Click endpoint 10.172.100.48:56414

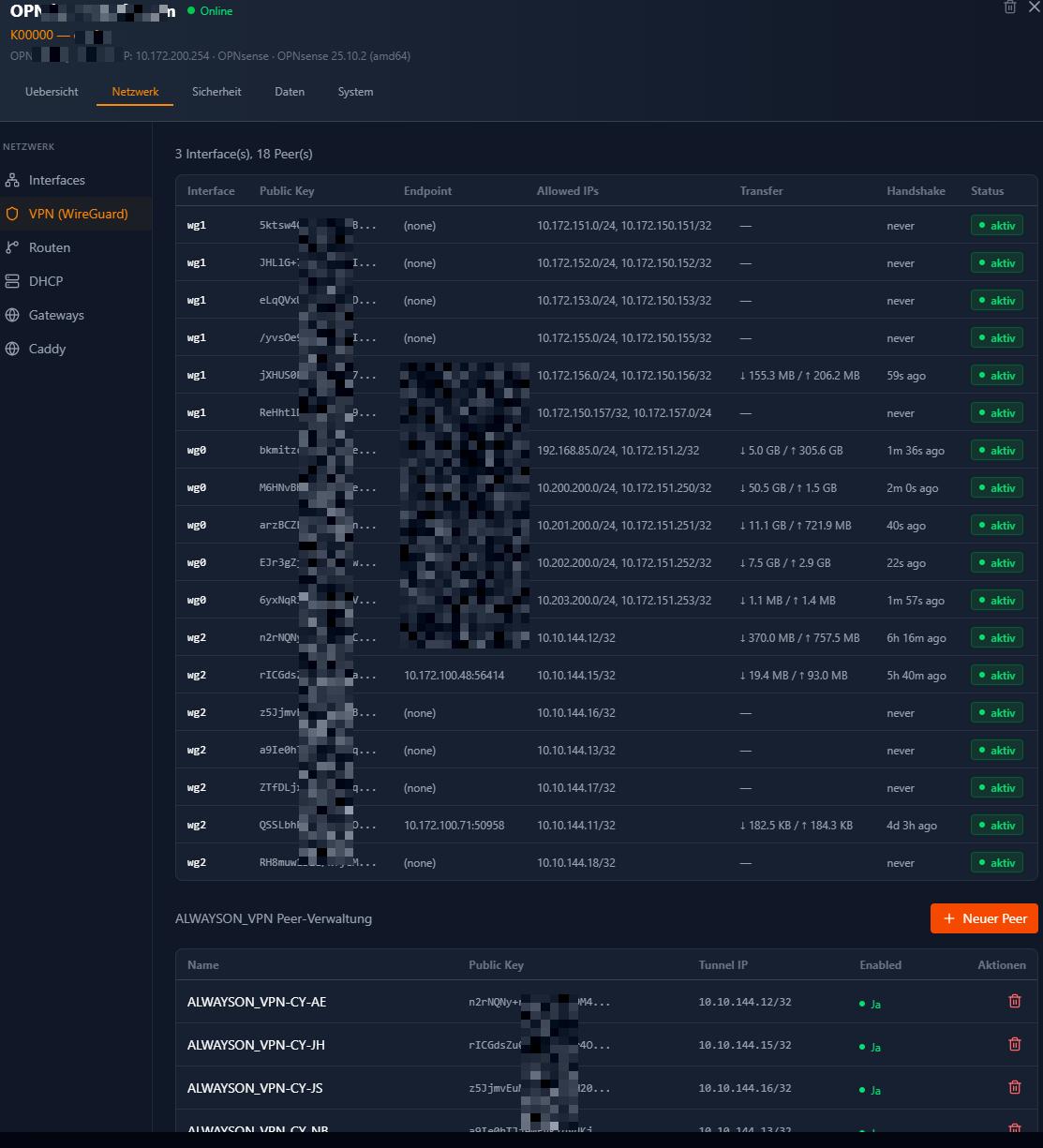pos(454,676)
